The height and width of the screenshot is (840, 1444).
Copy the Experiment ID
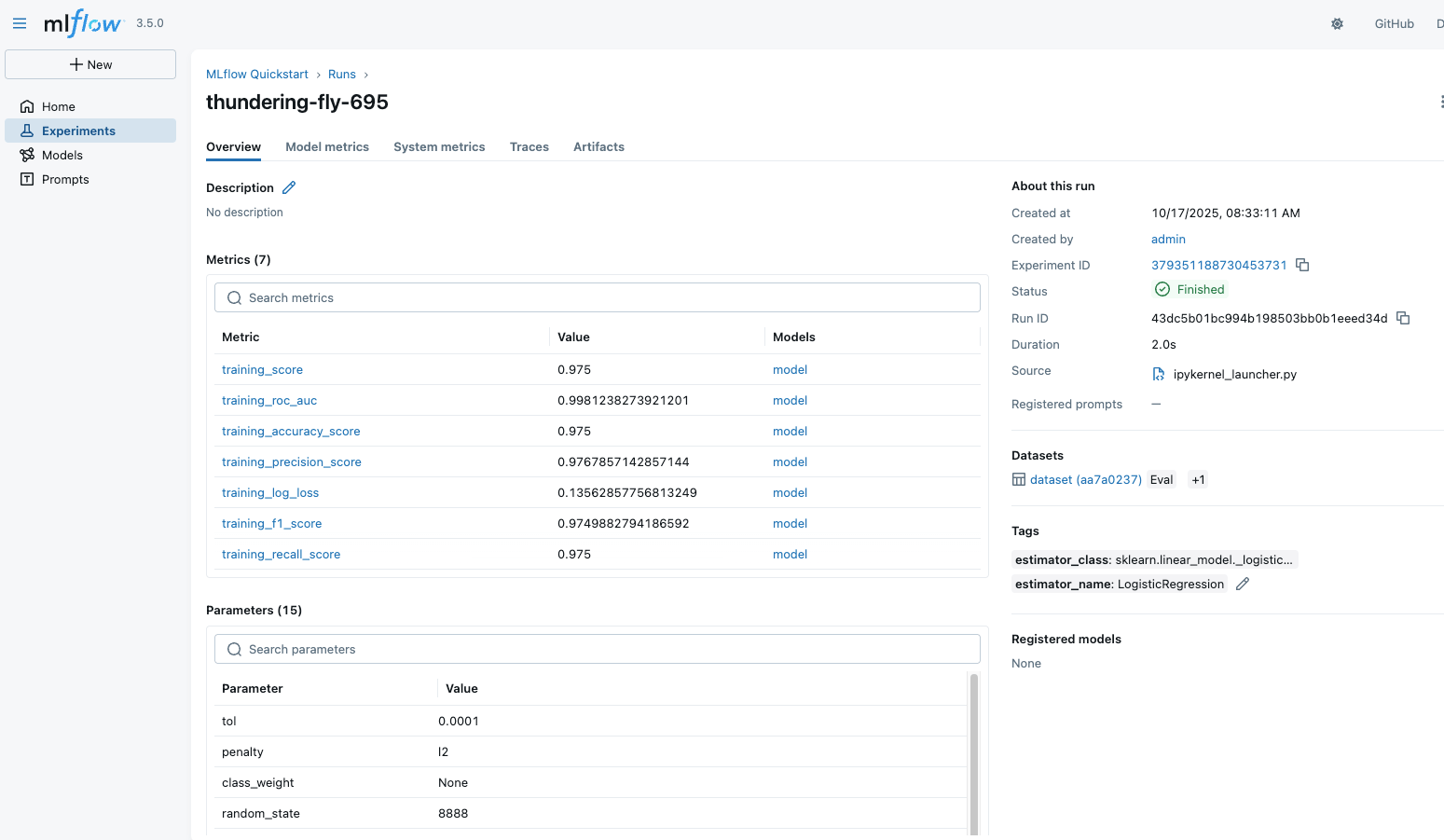click(x=1302, y=265)
